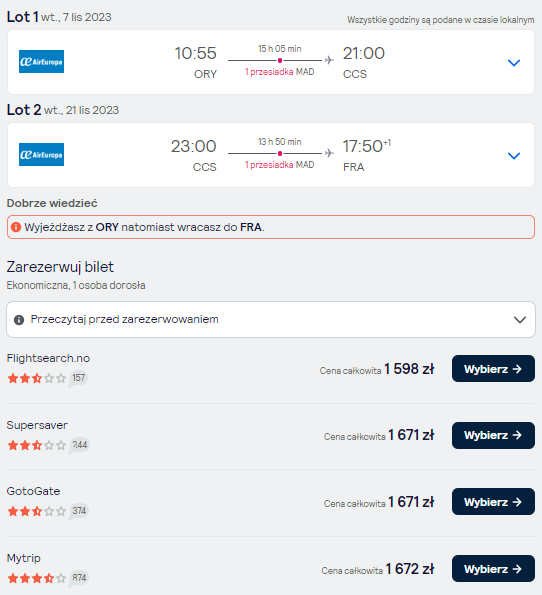The image size is (542, 595).
Task: Open Mytrip 874 reviews bubble
Action: (x=79, y=578)
